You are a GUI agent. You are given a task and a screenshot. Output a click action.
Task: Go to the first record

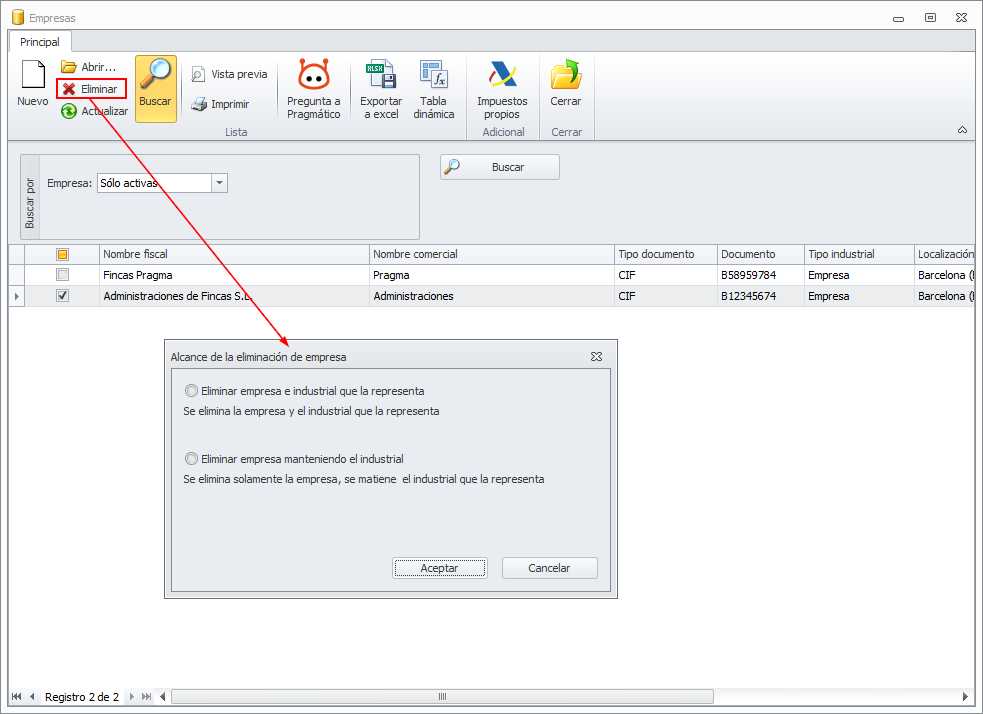click(x=16, y=696)
